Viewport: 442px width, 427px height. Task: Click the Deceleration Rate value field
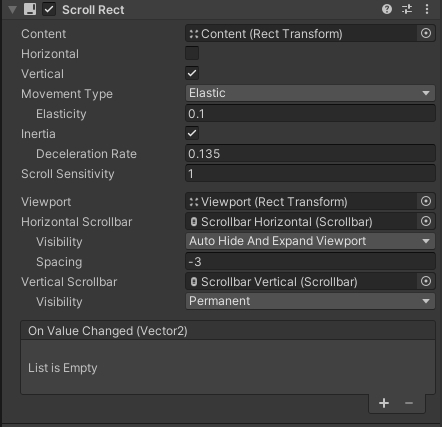(310, 154)
